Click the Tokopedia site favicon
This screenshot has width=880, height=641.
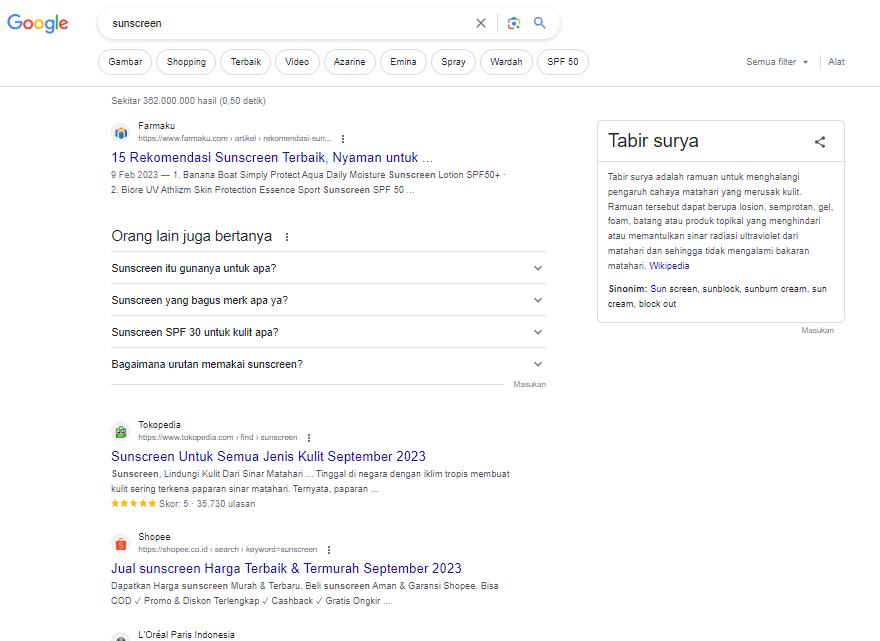(121, 432)
